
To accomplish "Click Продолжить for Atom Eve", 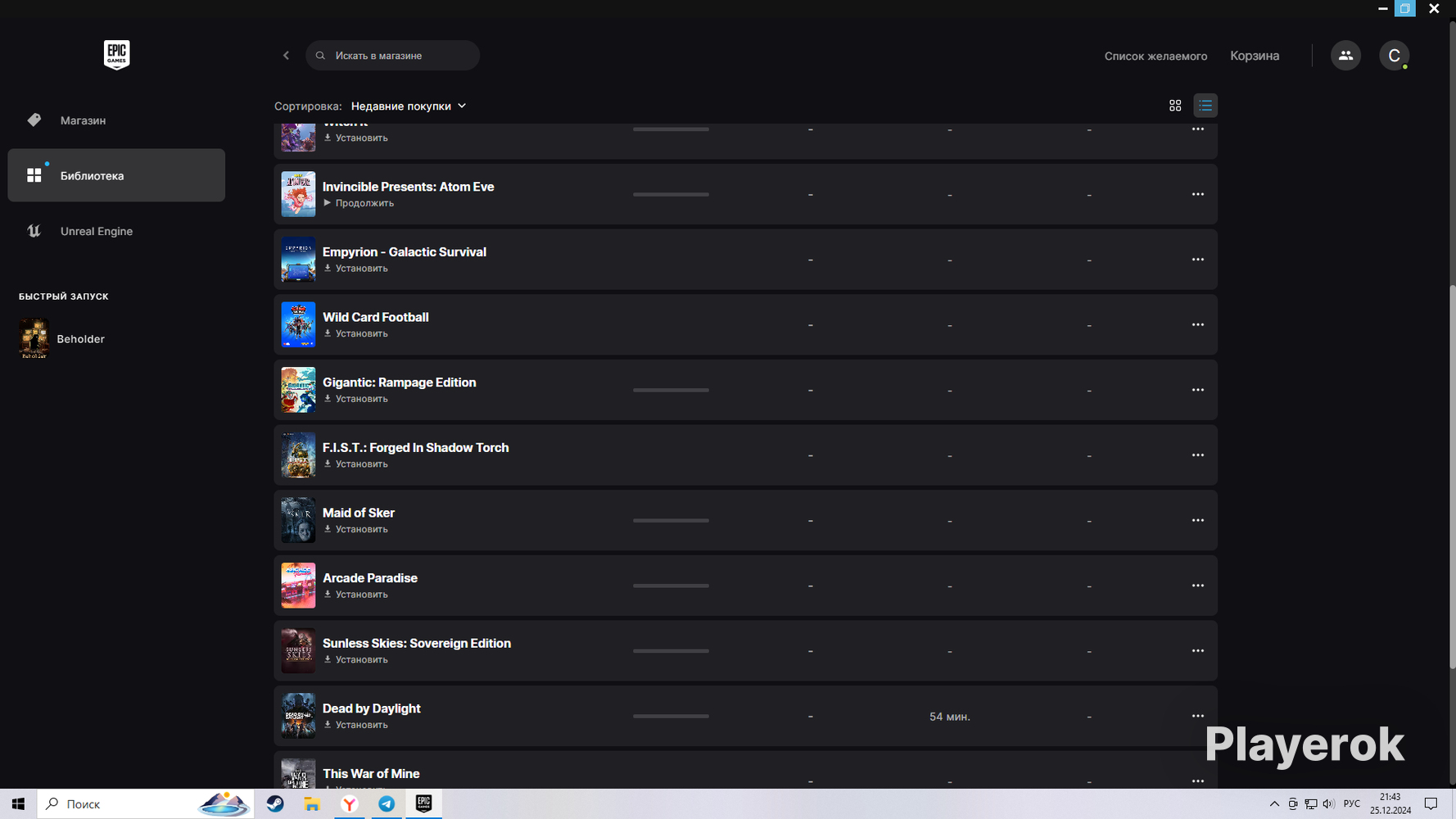I will pos(359,203).
